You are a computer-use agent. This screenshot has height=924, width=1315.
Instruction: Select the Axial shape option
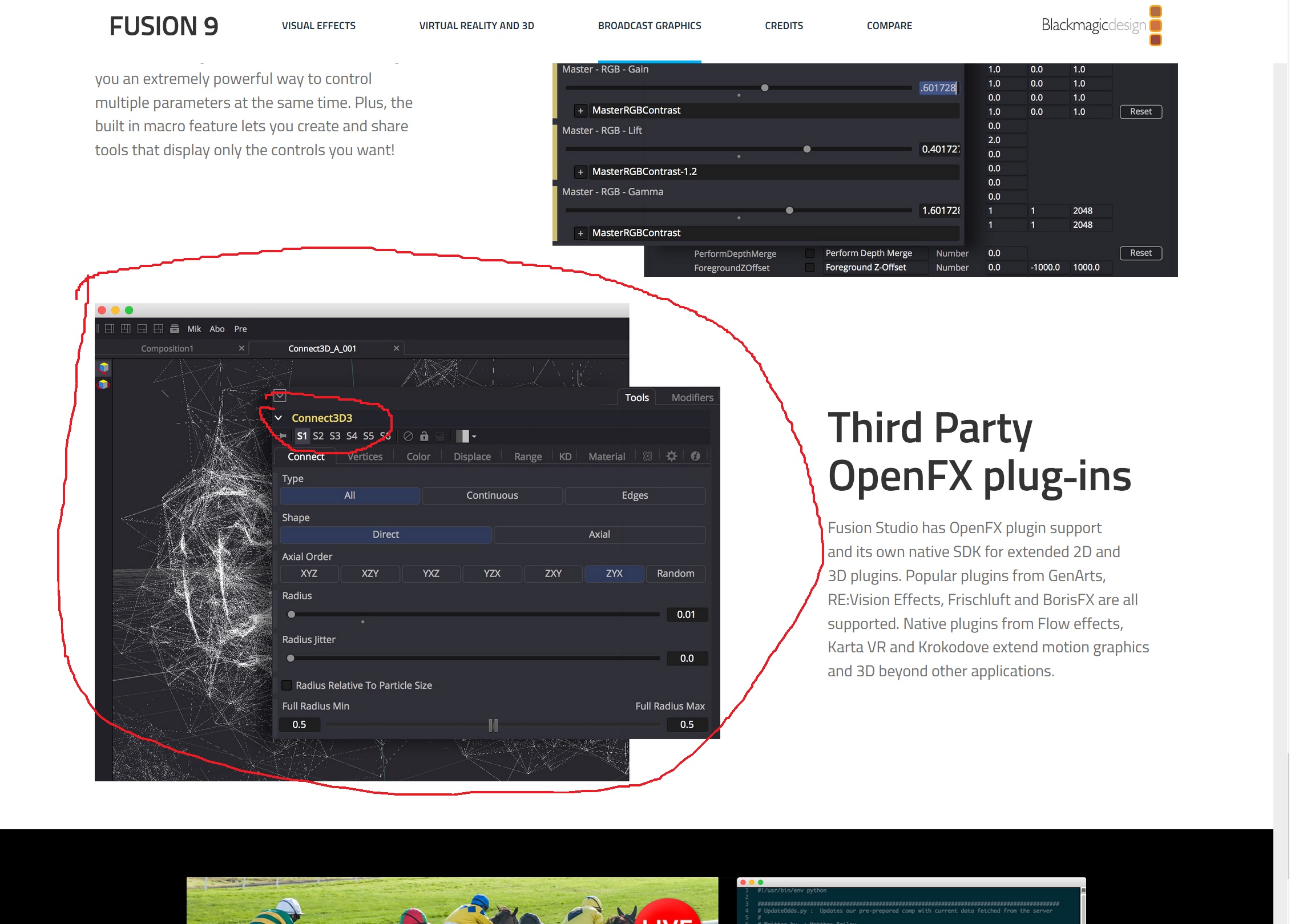pyautogui.click(x=599, y=534)
